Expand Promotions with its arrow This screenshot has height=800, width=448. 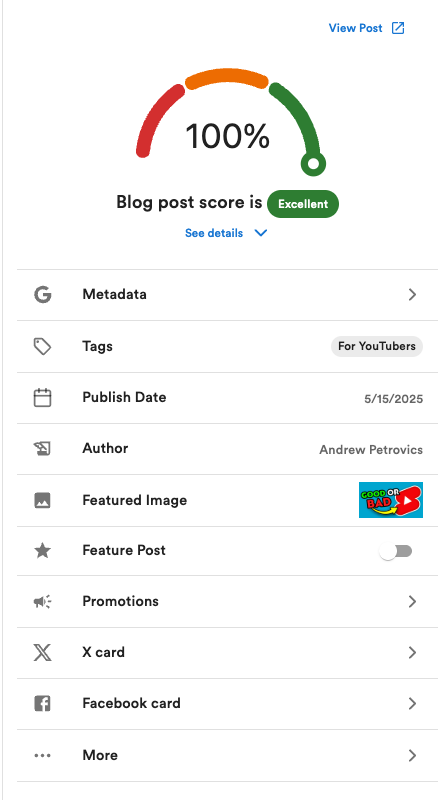412,602
